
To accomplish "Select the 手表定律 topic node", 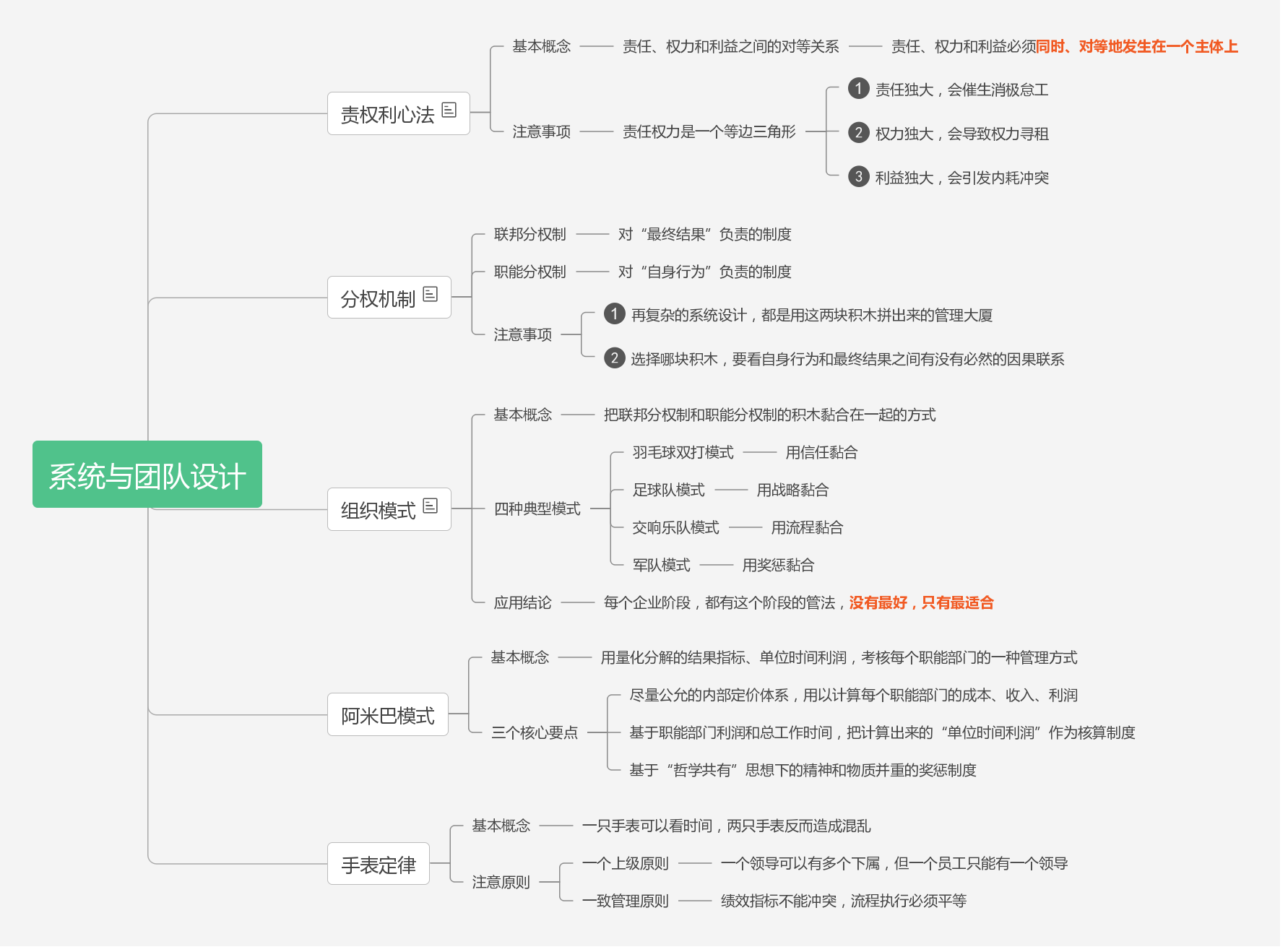I will tap(379, 864).
